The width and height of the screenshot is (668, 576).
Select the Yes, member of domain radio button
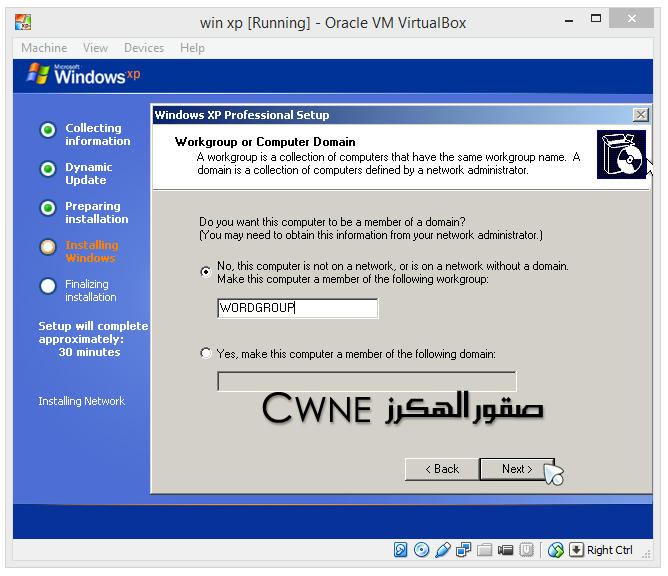point(206,353)
